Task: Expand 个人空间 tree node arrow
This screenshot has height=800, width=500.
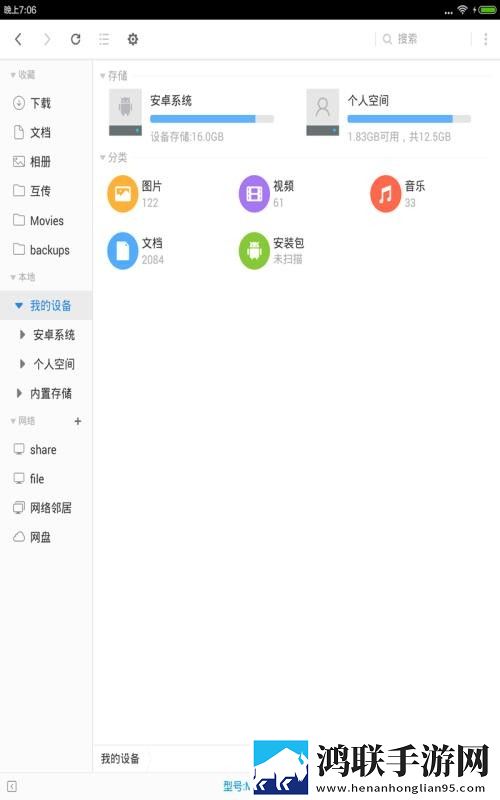Action: 22,364
